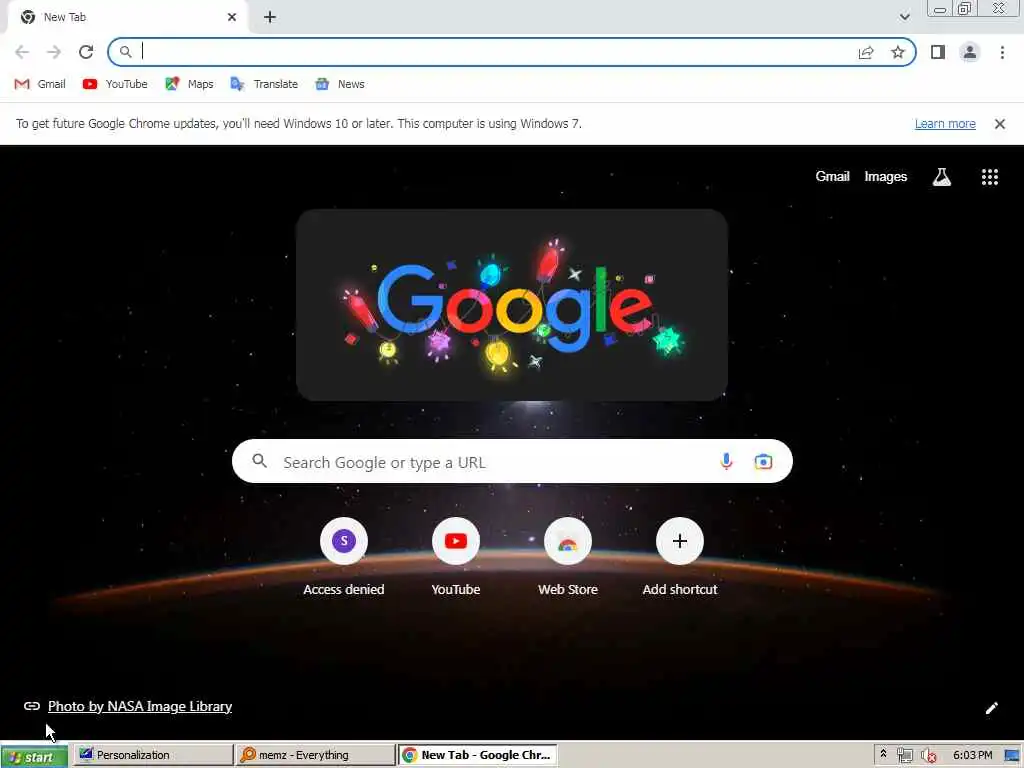The height and width of the screenshot is (768, 1024).
Task: Open the Maps bookmark
Action: tap(189, 84)
